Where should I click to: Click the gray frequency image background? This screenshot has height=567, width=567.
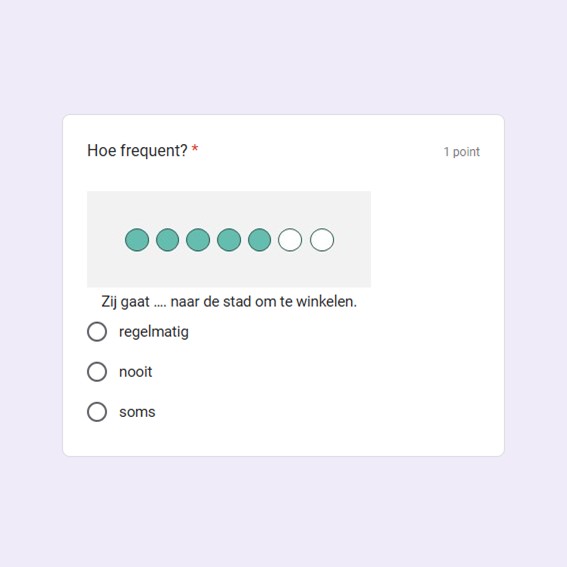point(229,268)
